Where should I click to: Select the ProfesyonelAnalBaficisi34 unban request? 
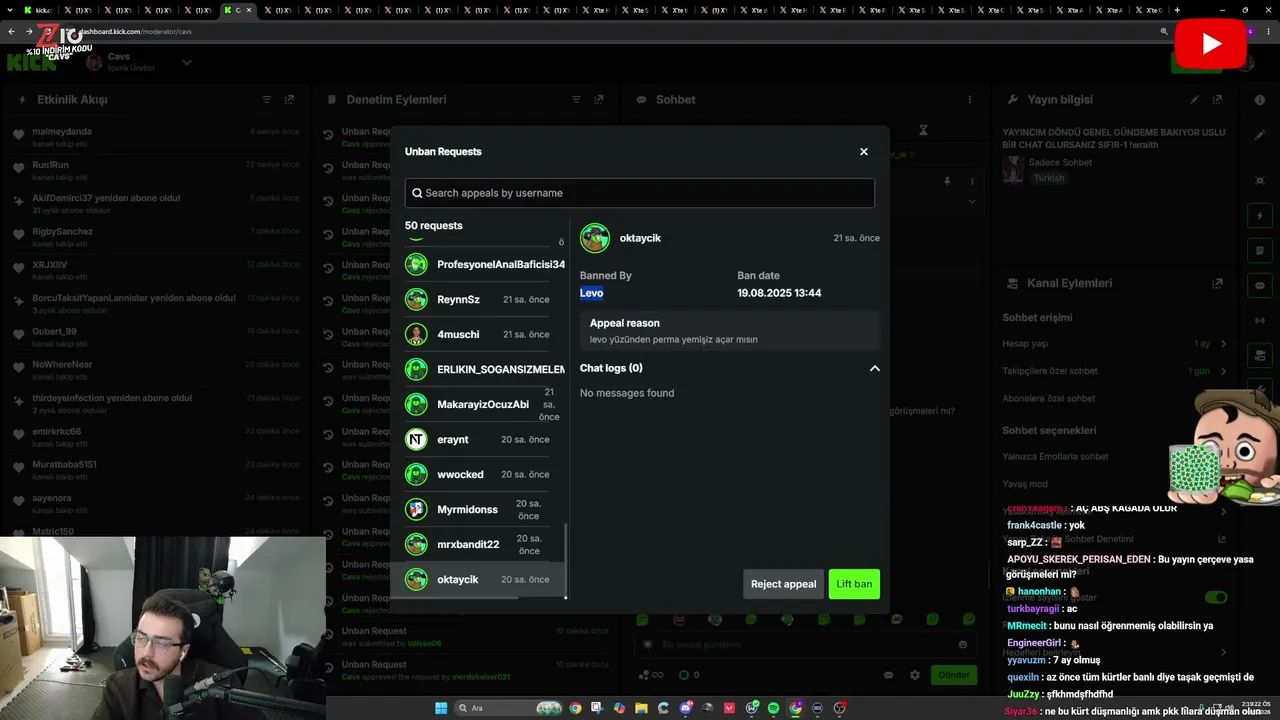point(485,264)
